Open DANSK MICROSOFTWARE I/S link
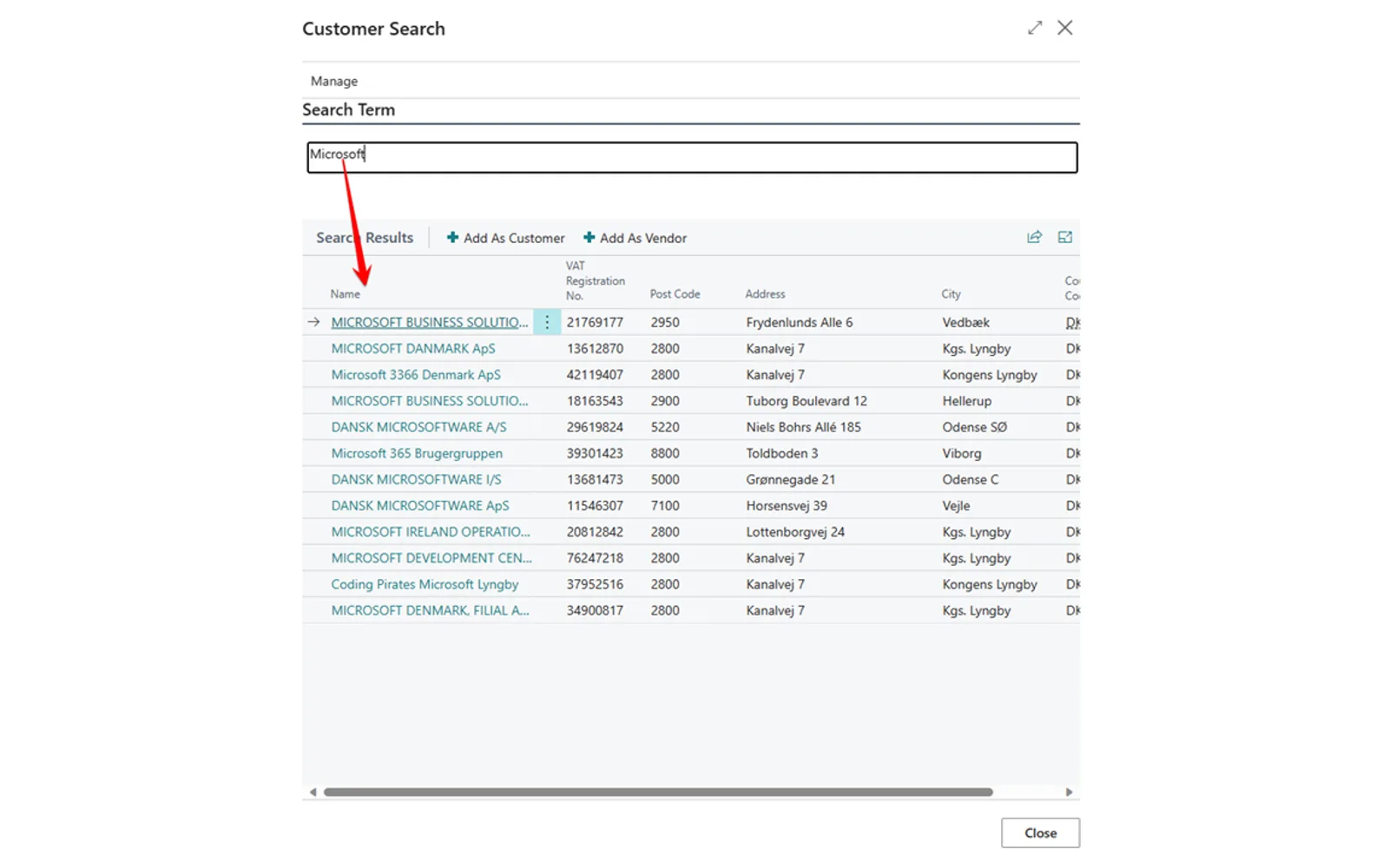This screenshot has width=1389, height=868. (x=416, y=479)
